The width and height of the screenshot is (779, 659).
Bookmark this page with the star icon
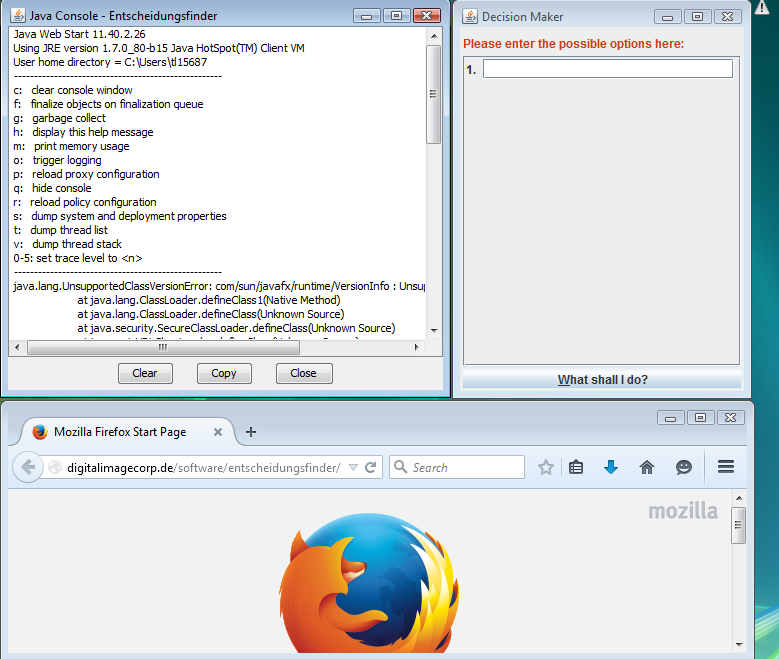coord(546,467)
